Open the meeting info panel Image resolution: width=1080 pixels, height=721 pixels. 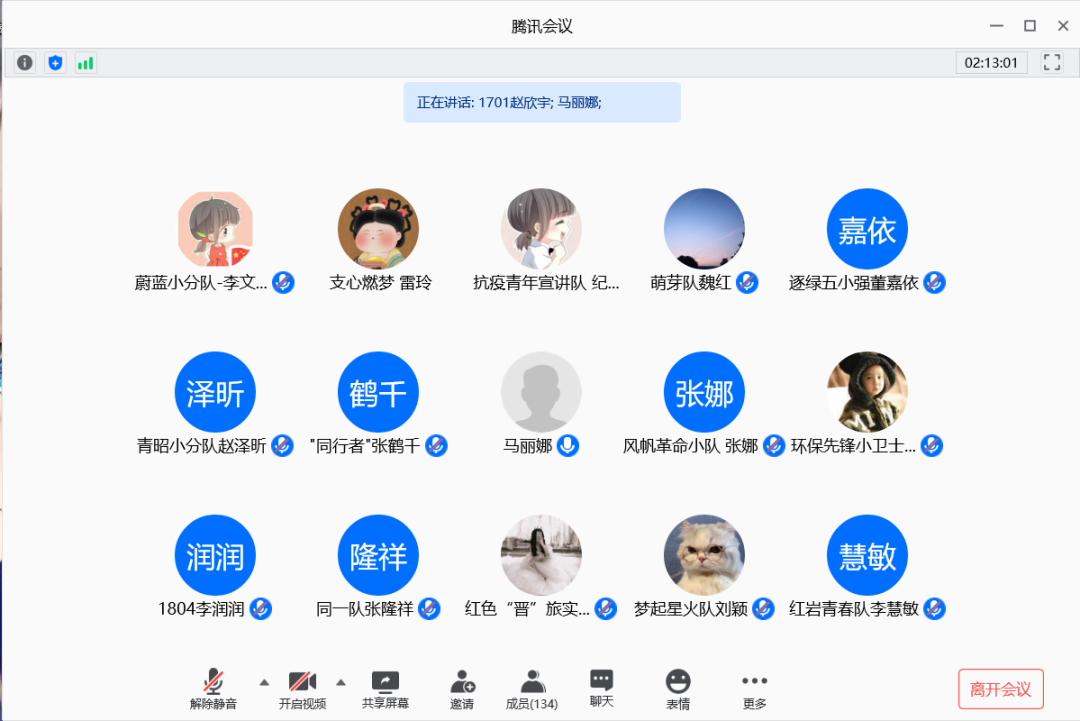23,62
